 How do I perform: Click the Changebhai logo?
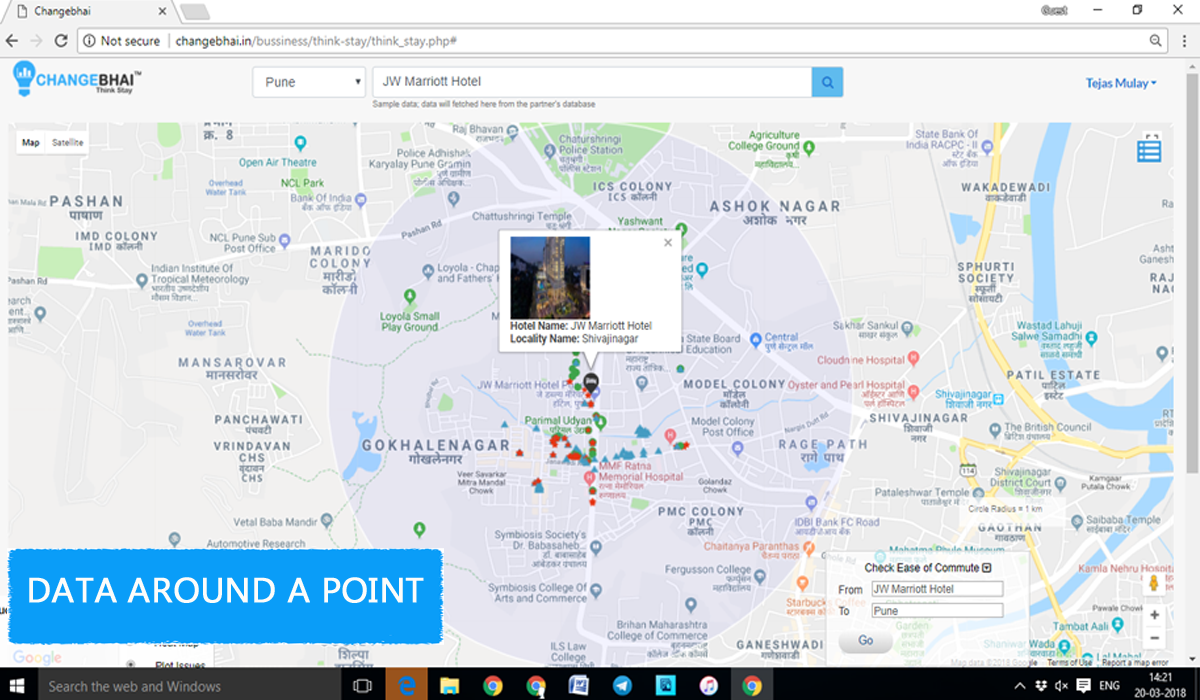click(x=78, y=78)
